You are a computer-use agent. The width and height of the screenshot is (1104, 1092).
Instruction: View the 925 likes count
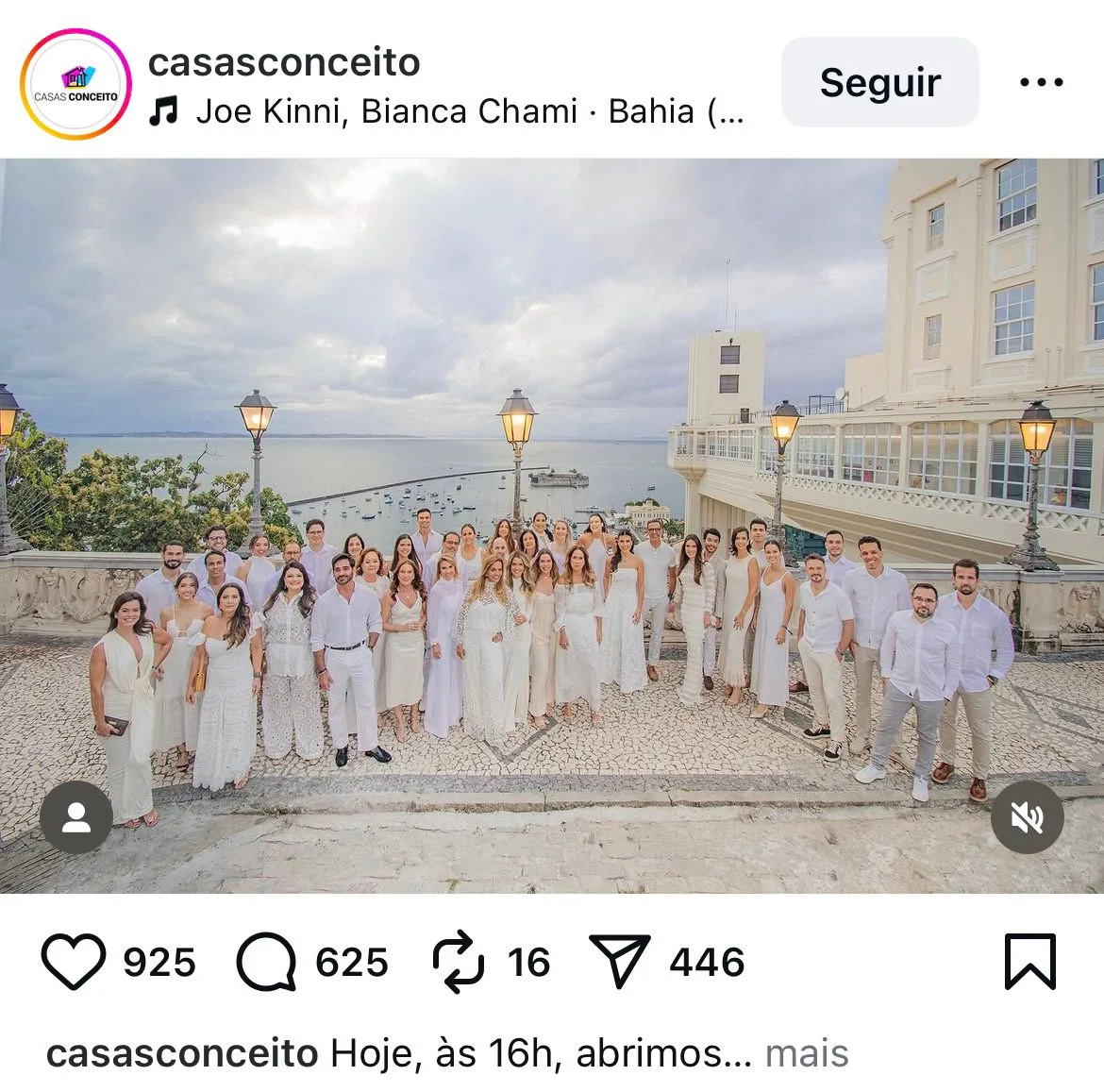pos(159,963)
